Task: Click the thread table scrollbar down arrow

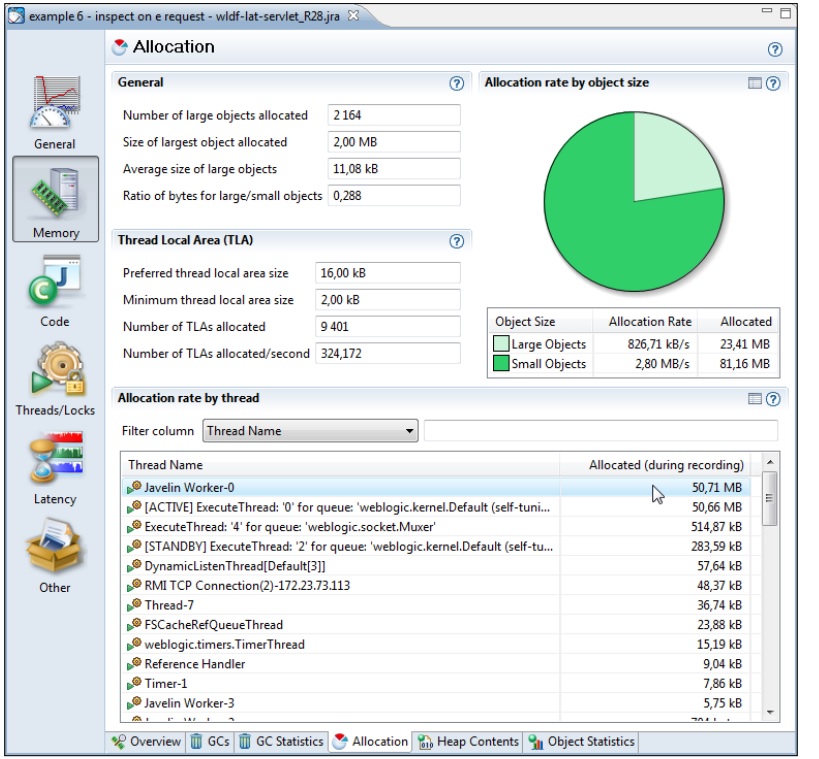Action: [x=769, y=712]
